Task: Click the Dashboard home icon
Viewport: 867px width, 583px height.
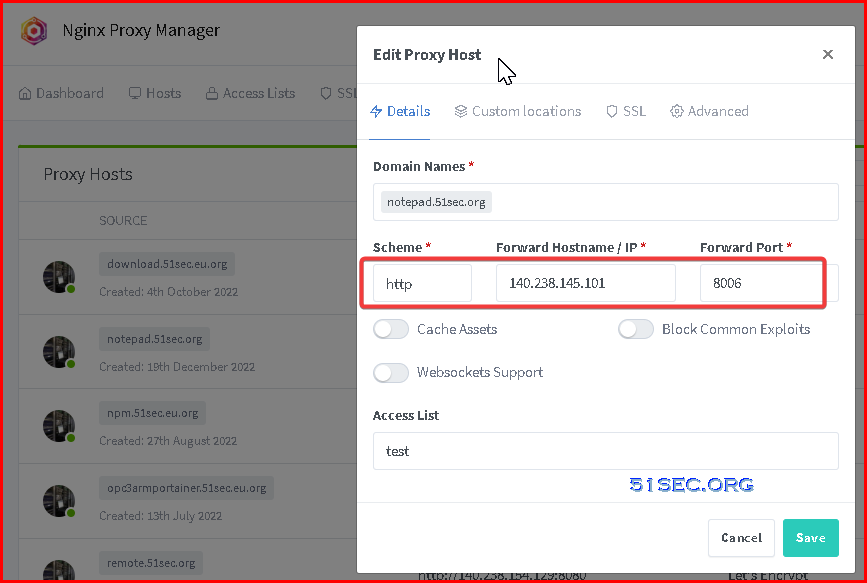Action: [x=25, y=93]
